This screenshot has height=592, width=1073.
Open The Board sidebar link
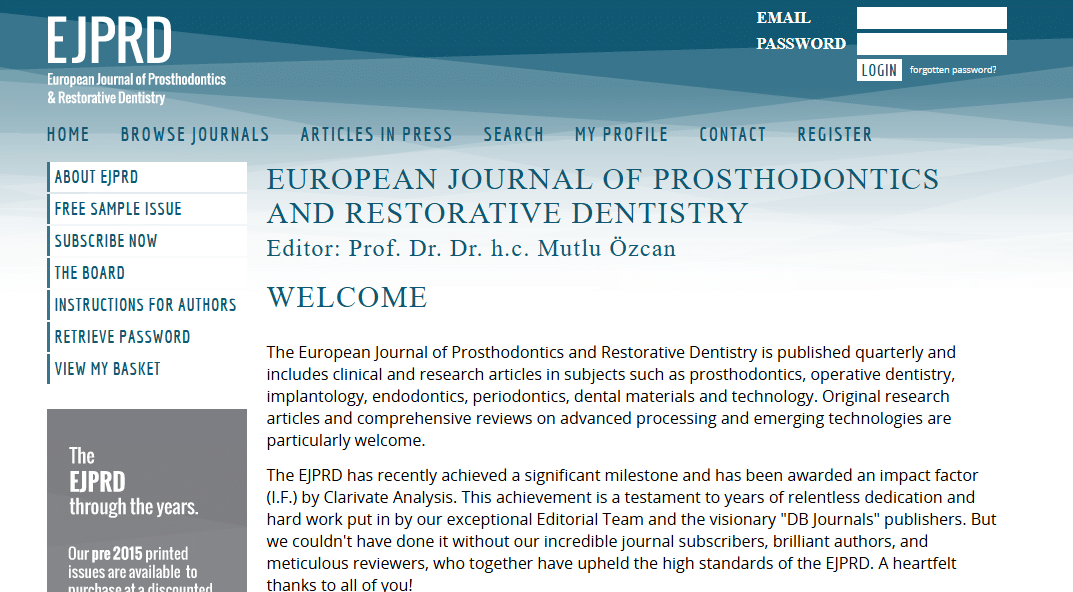[90, 273]
